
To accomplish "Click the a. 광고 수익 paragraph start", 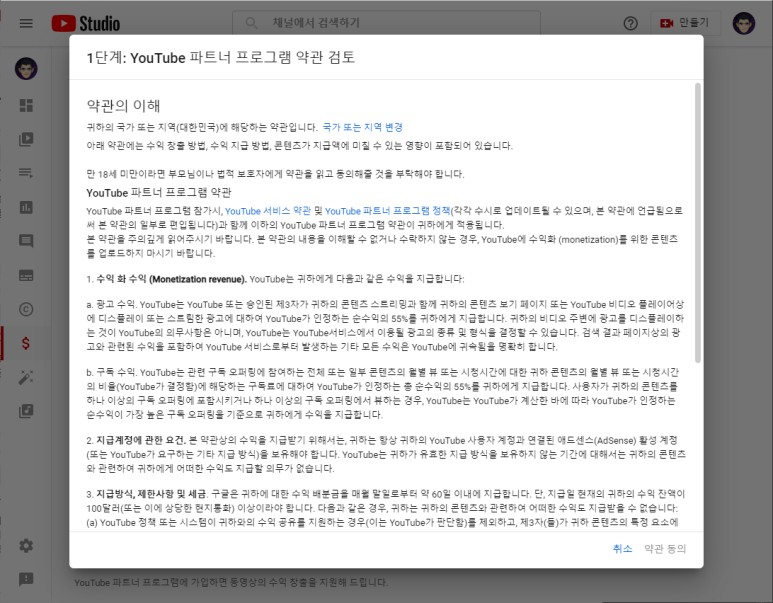I will [x=111, y=304].
